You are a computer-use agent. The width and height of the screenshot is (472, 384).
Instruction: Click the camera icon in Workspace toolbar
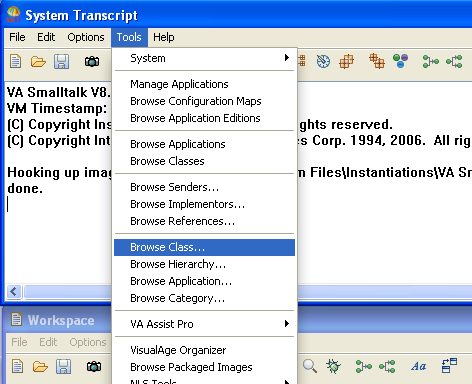tap(94, 367)
